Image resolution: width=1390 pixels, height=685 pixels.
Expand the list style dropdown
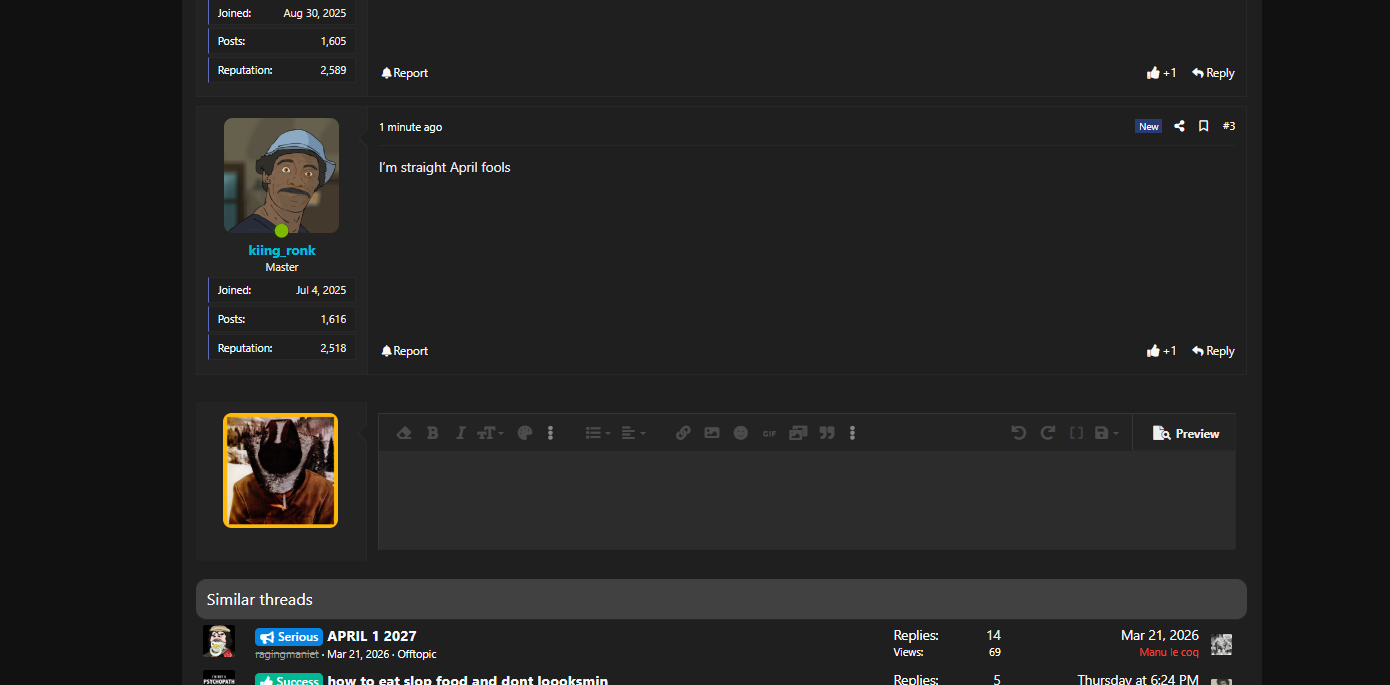(x=596, y=433)
